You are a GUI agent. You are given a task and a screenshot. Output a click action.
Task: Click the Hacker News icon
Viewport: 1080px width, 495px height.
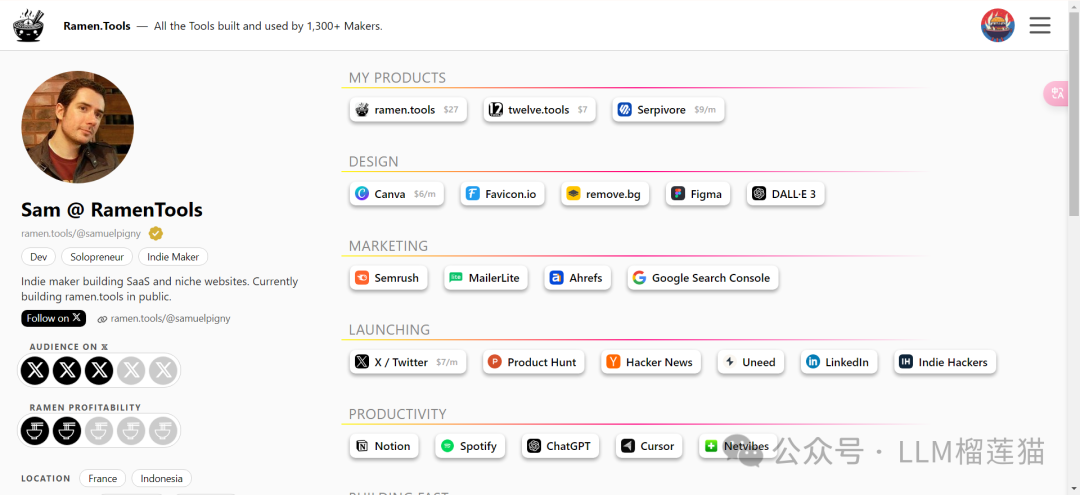click(613, 362)
